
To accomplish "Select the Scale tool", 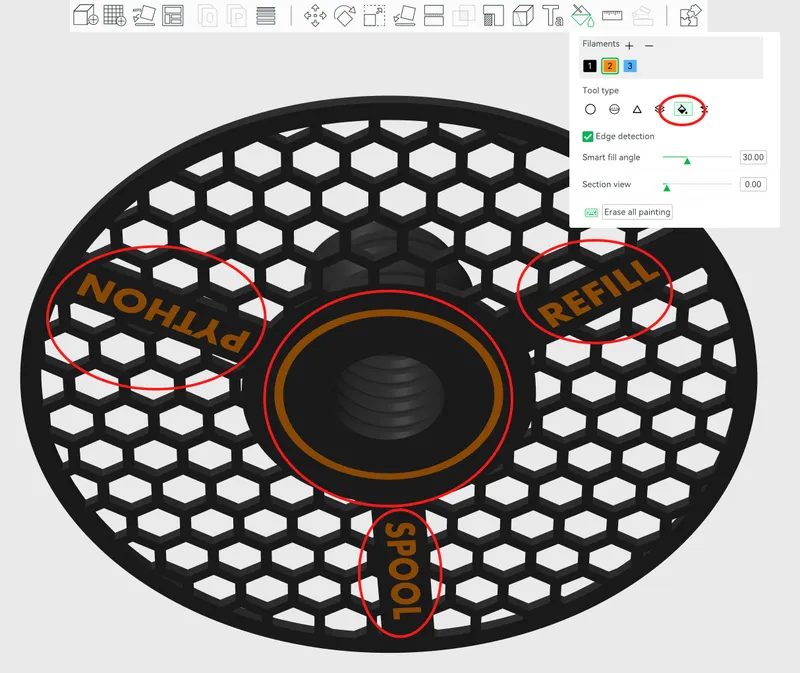I will pos(374,15).
